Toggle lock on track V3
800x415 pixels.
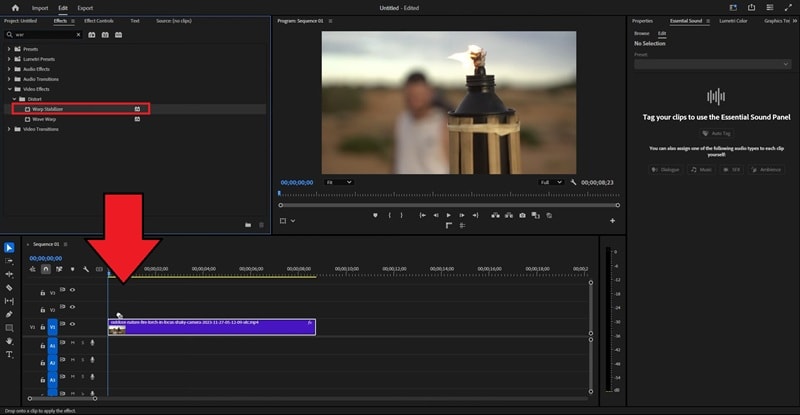(x=43, y=293)
